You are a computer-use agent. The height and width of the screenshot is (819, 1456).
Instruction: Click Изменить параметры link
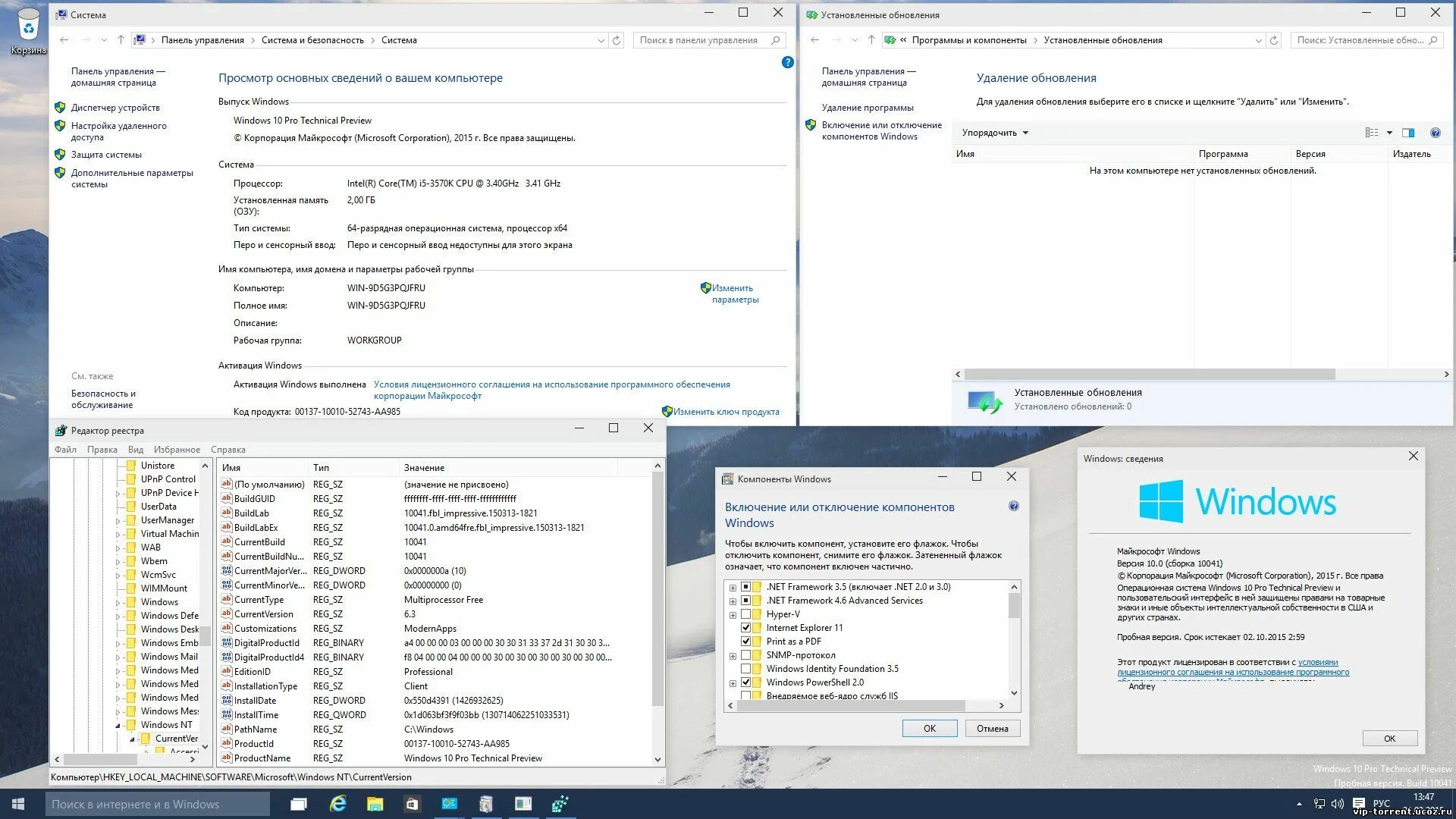click(735, 293)
